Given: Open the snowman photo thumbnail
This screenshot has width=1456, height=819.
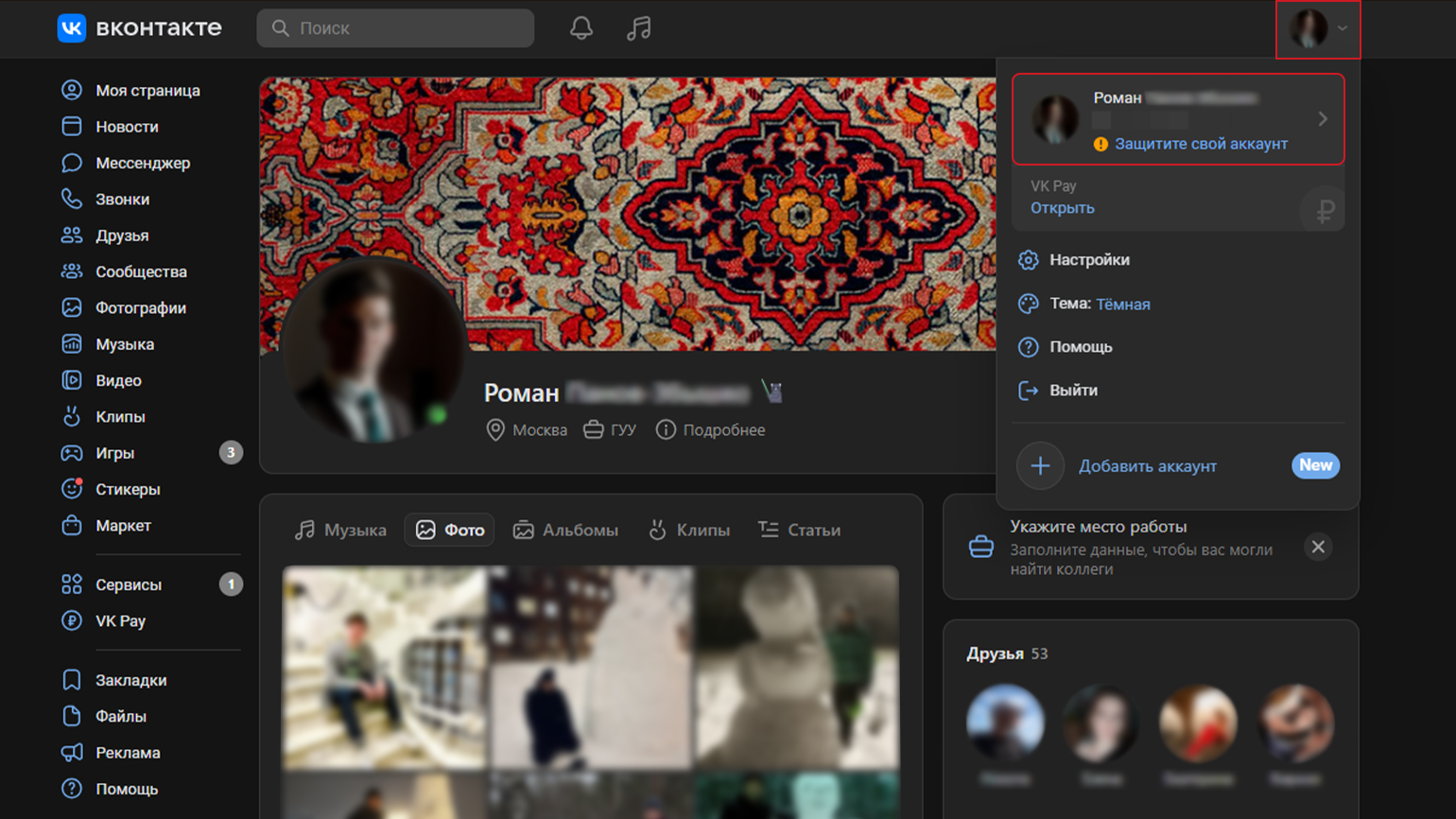Looking at the screenshot, I should (797, 668).
